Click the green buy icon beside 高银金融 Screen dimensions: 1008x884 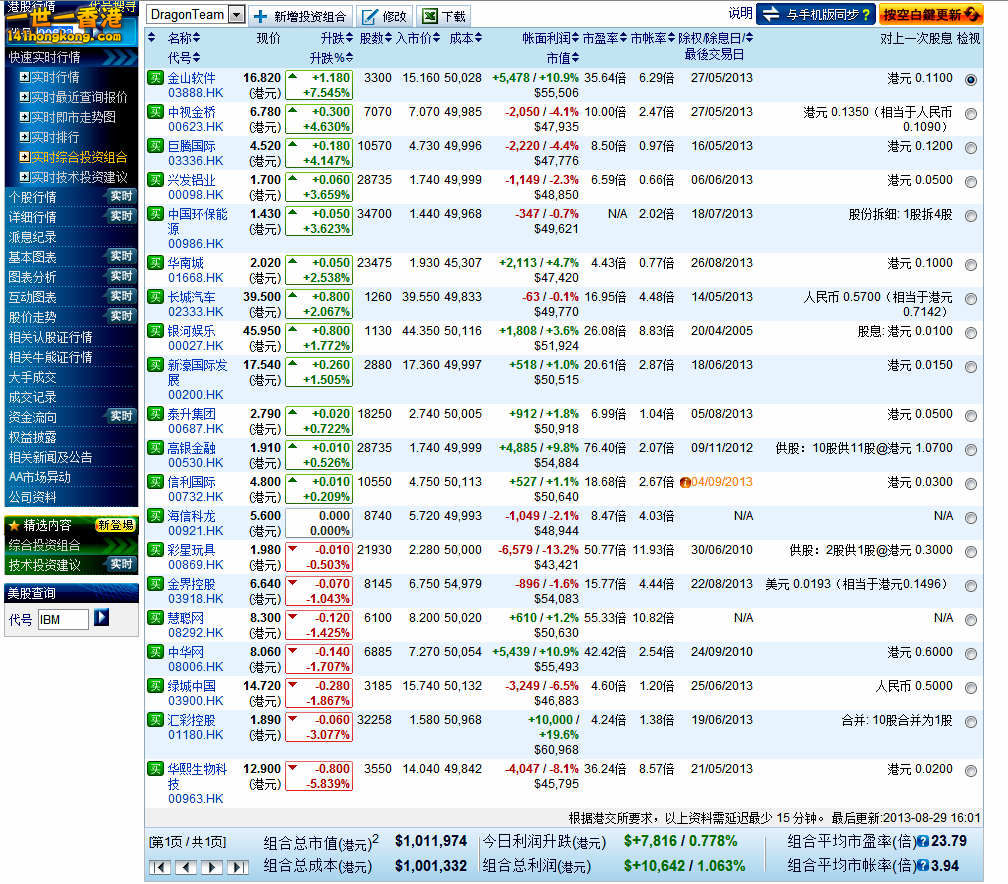click(155, 447)
